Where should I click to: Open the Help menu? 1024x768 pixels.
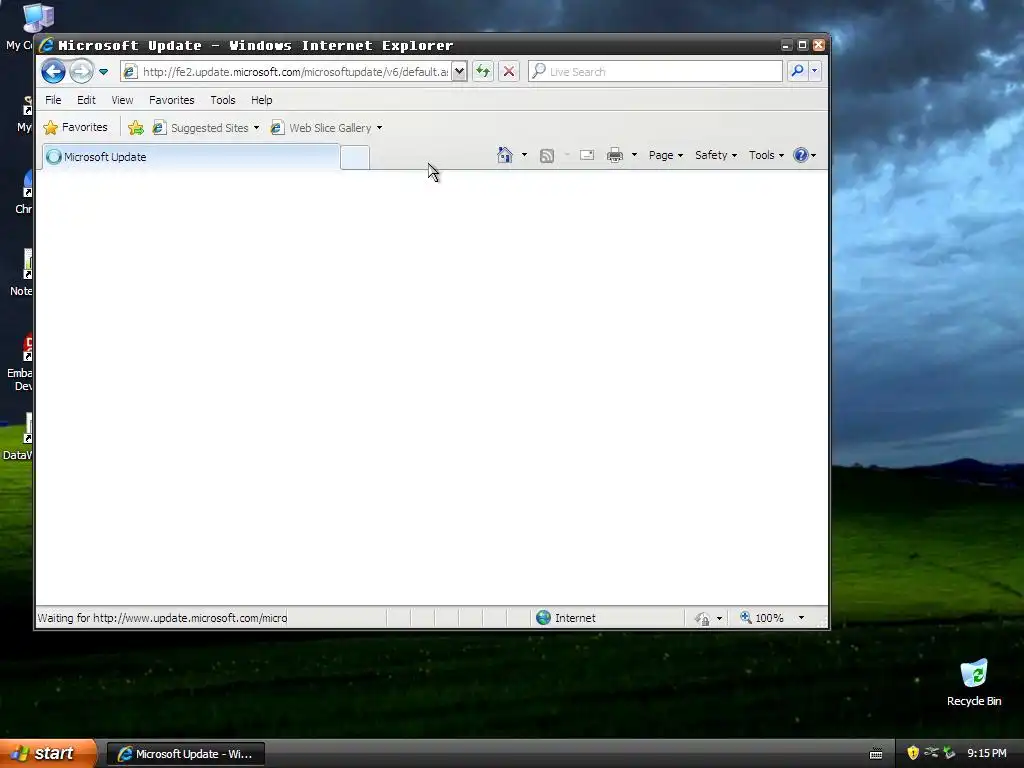[262, 100]
